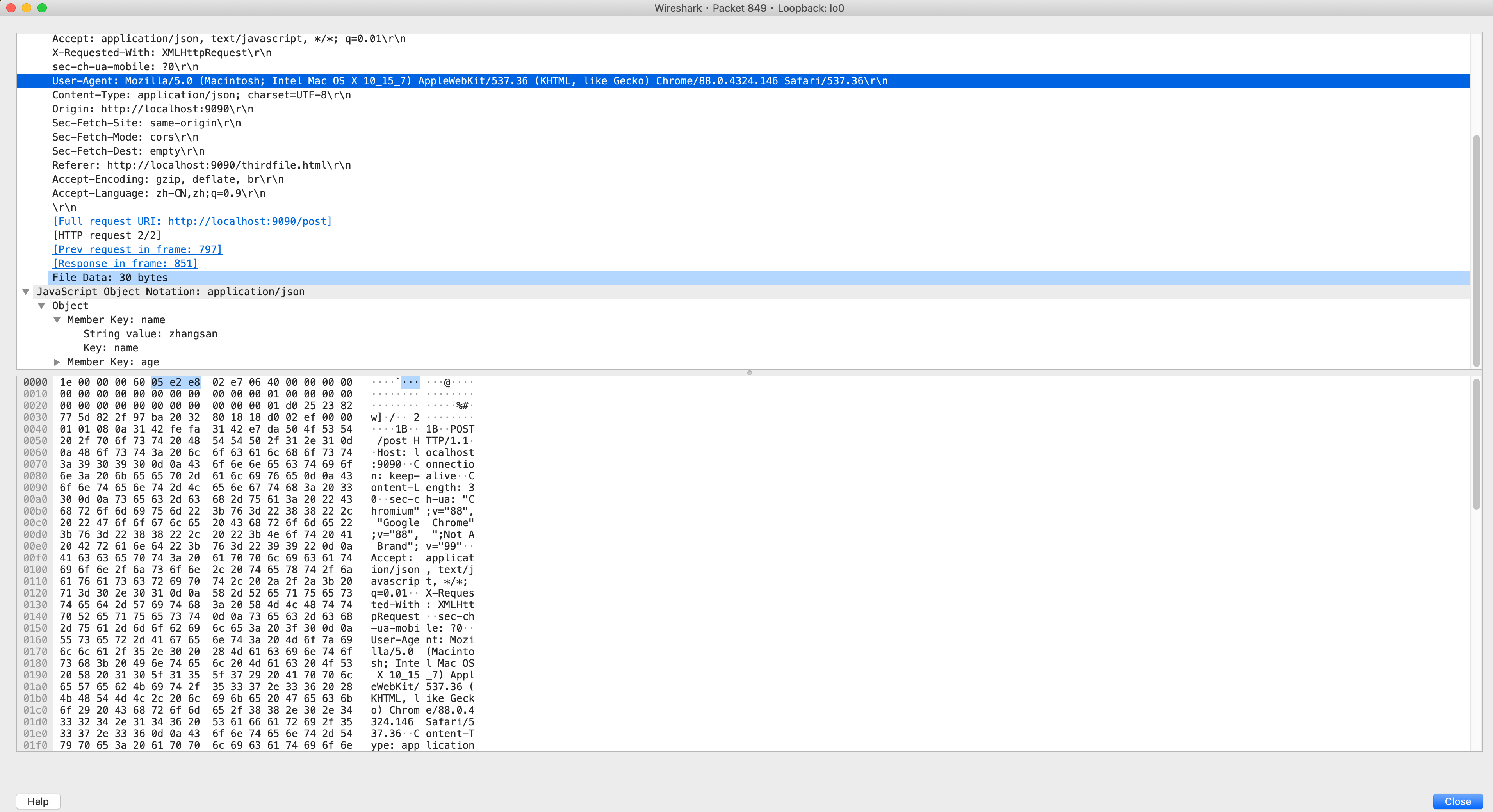
Task: Select the File Data: 30 bytes row
Action: point(110,278)
